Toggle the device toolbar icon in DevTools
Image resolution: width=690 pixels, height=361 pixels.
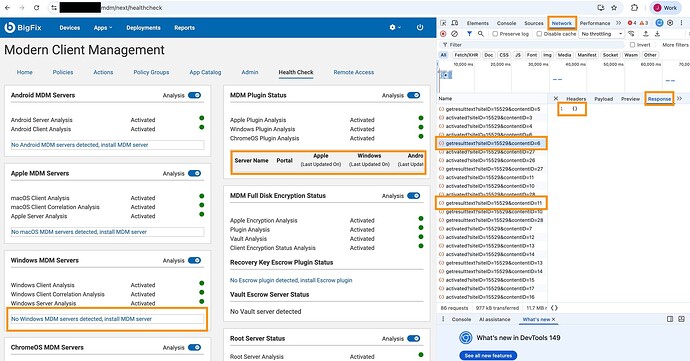coord(455,23)
